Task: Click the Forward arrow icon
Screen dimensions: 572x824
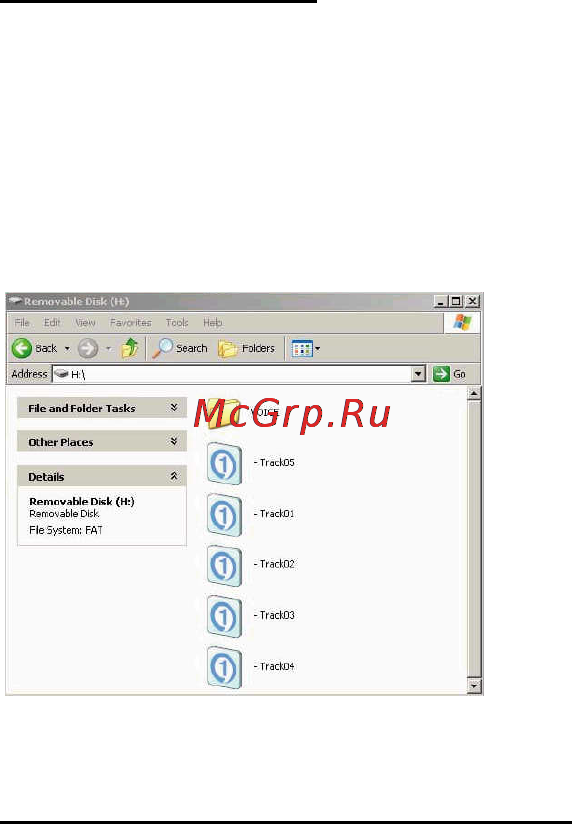Action: (88, 348)
